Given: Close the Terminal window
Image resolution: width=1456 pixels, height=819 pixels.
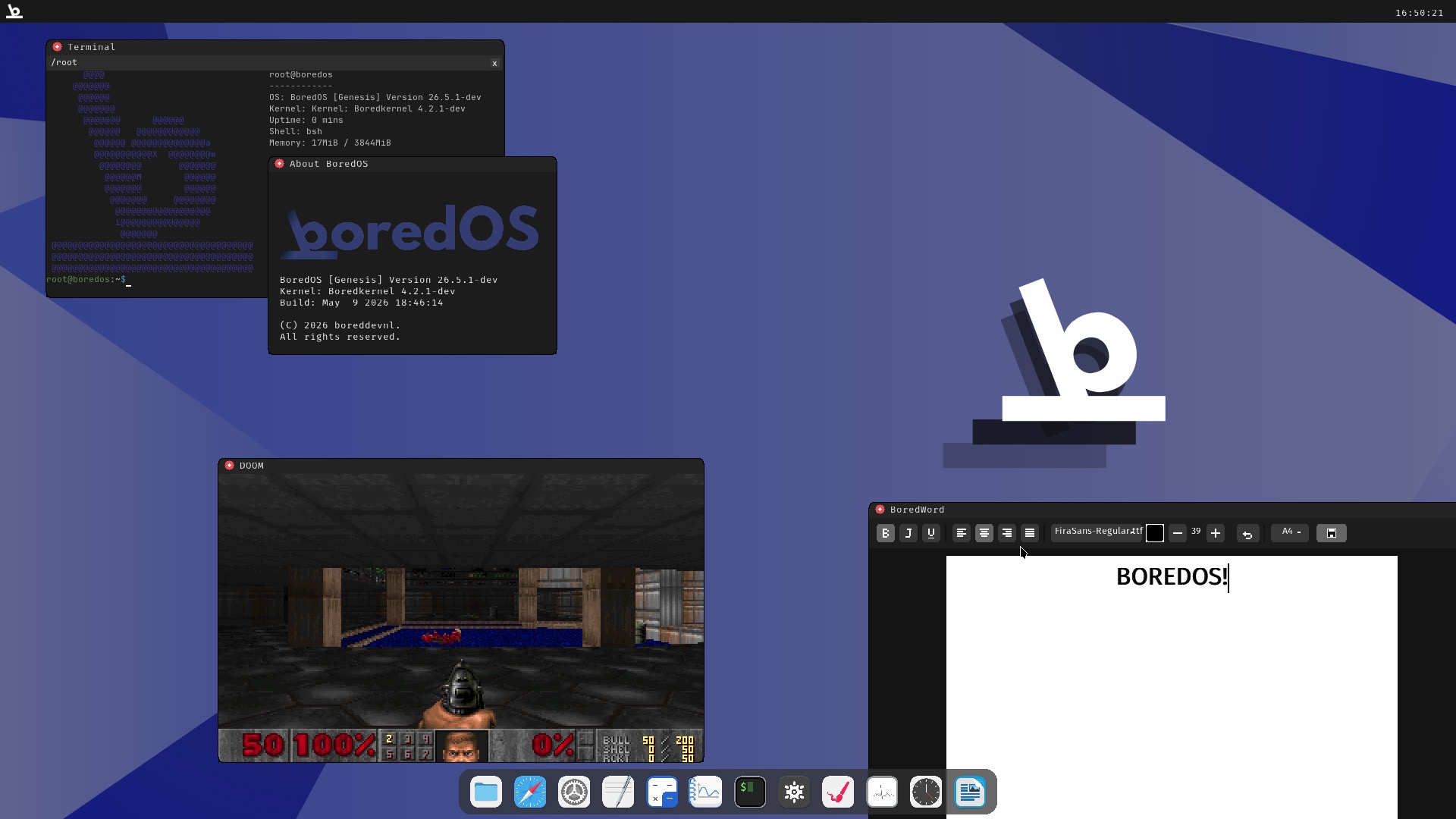Looking at the screenshot, I should 57,47.
